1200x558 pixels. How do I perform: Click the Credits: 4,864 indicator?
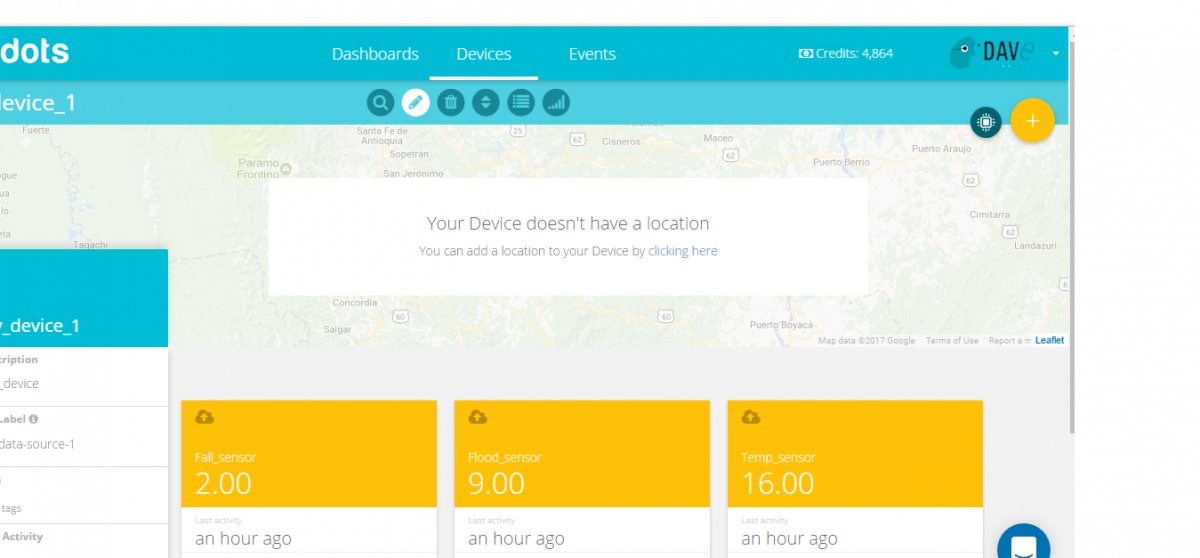click(x=845, y=54)
